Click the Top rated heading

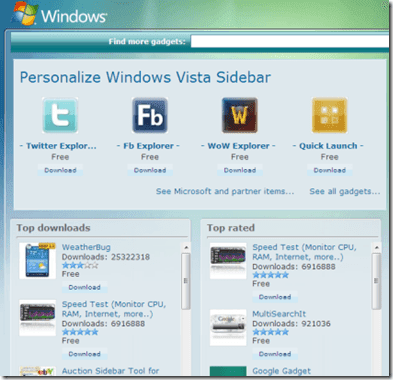[x=231, y=228]
